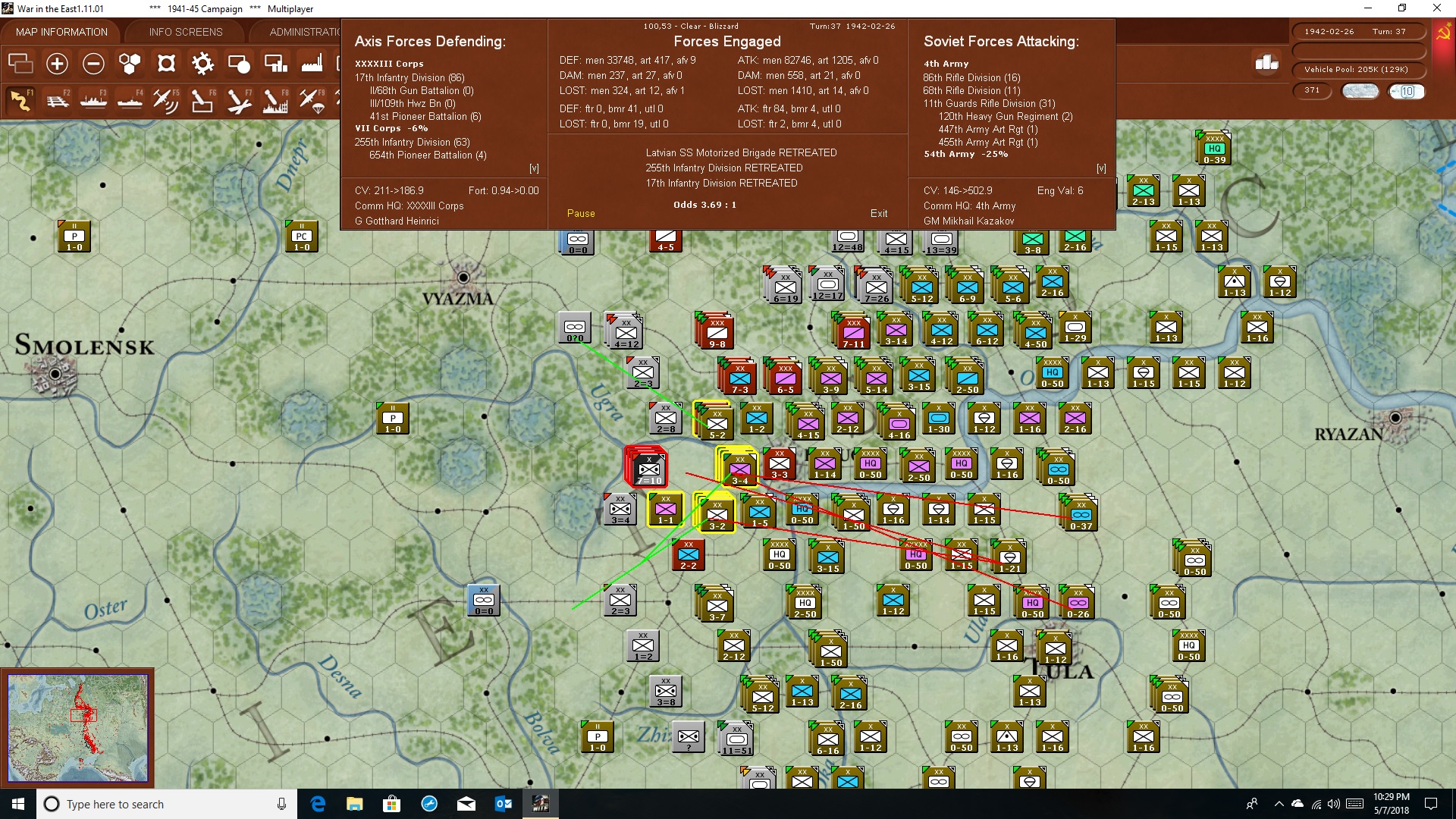
Task: Open the INFO SCREENS tab
Action: (186, 32)
